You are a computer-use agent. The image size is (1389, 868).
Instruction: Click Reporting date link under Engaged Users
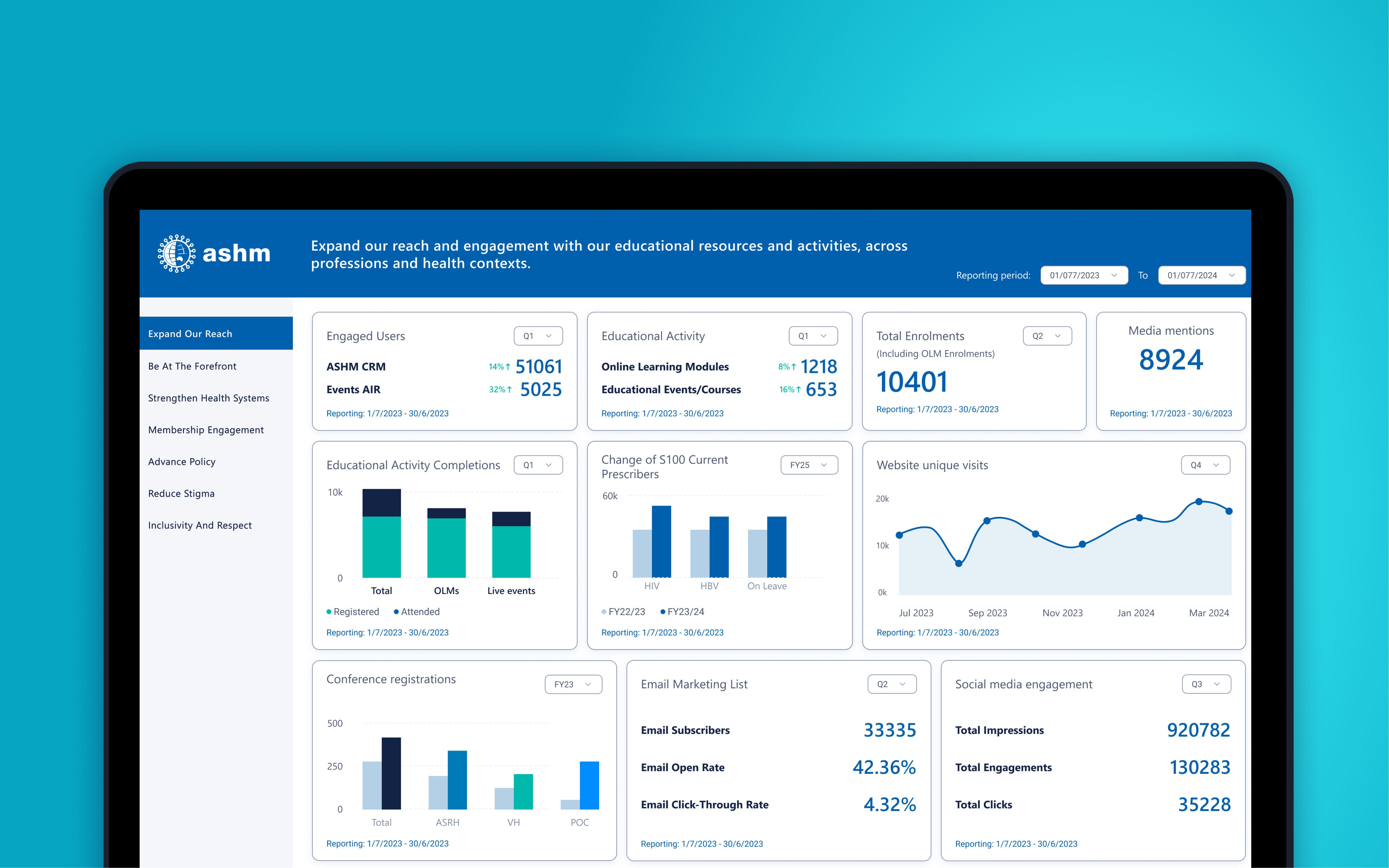388,413
